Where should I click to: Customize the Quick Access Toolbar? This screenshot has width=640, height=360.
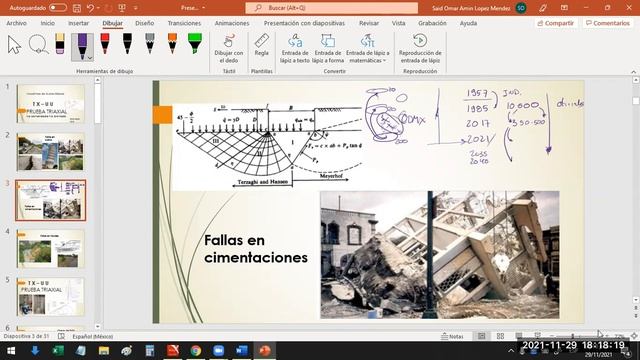(136, 8)
